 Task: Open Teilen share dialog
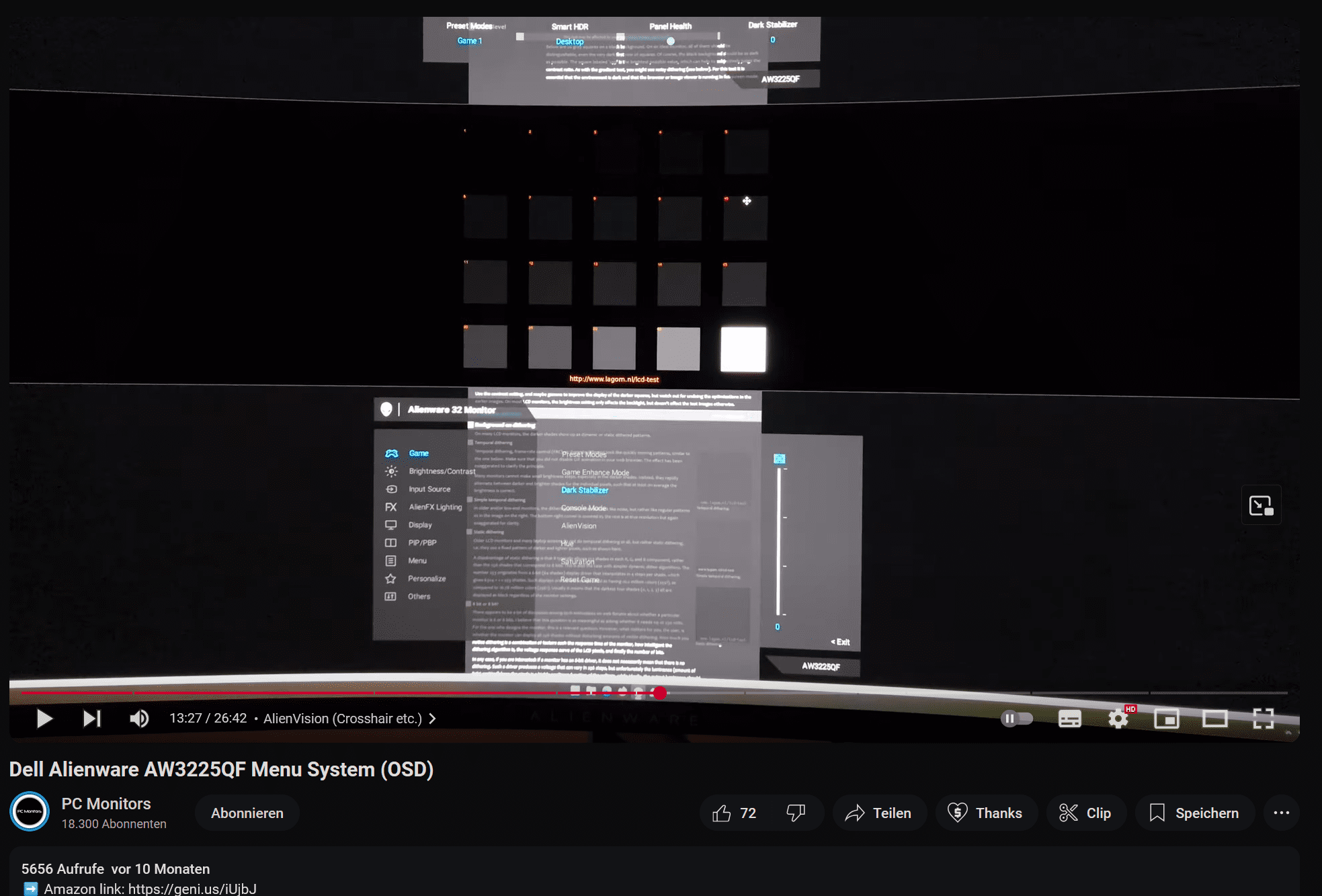click(879, 813)
